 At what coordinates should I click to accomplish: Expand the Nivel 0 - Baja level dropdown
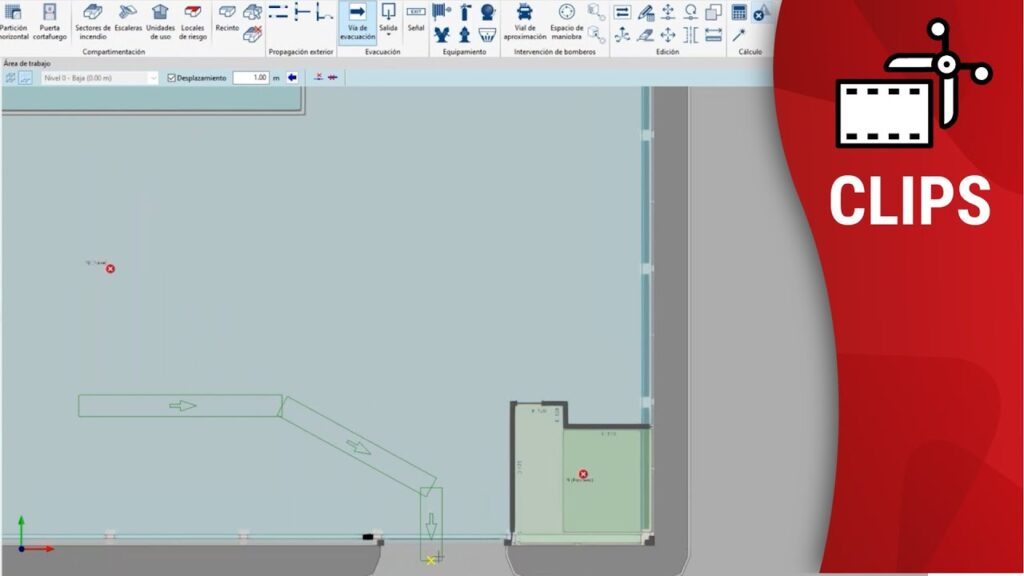coord(153,77)
